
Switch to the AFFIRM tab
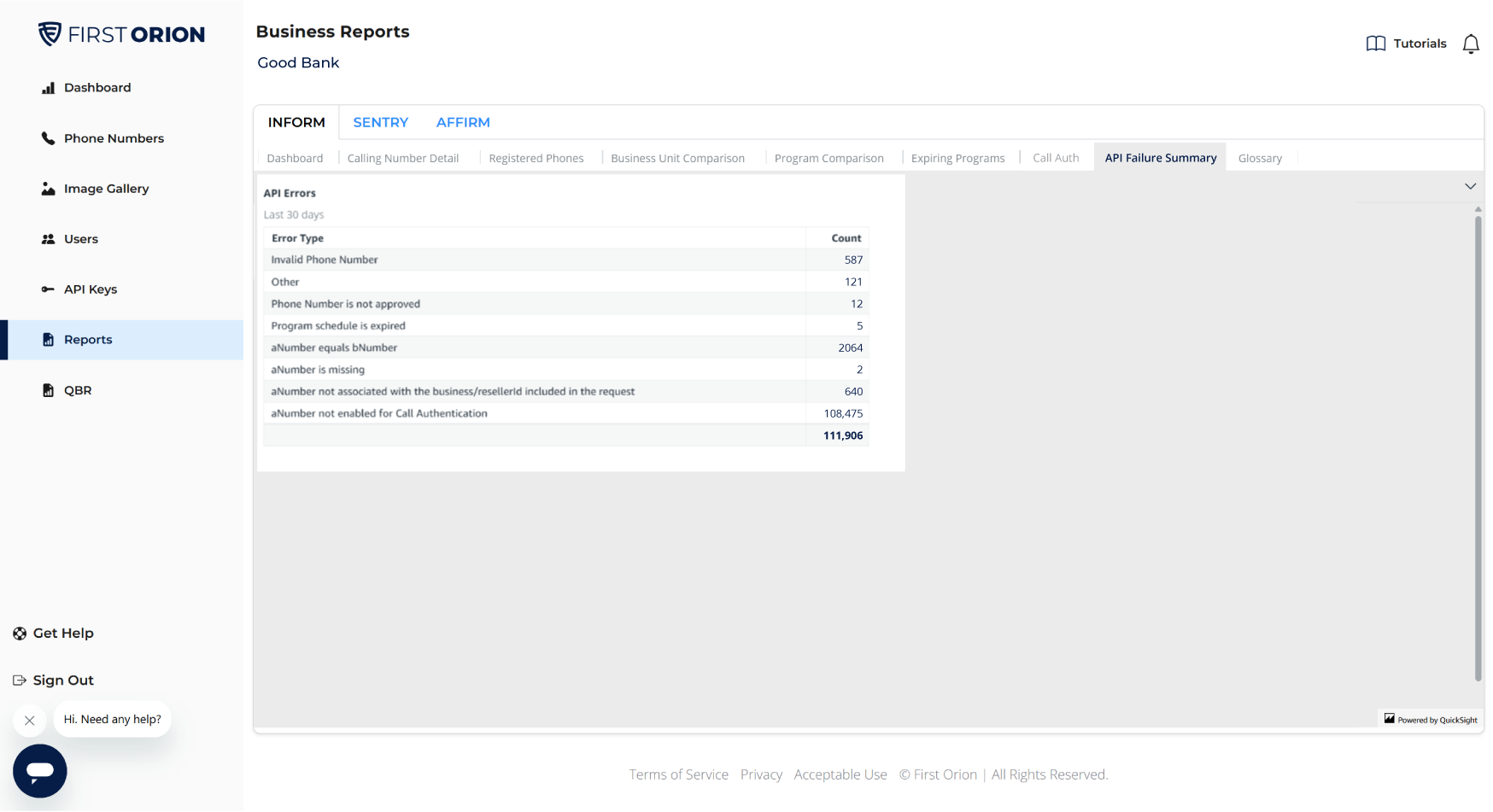point(463,122)
